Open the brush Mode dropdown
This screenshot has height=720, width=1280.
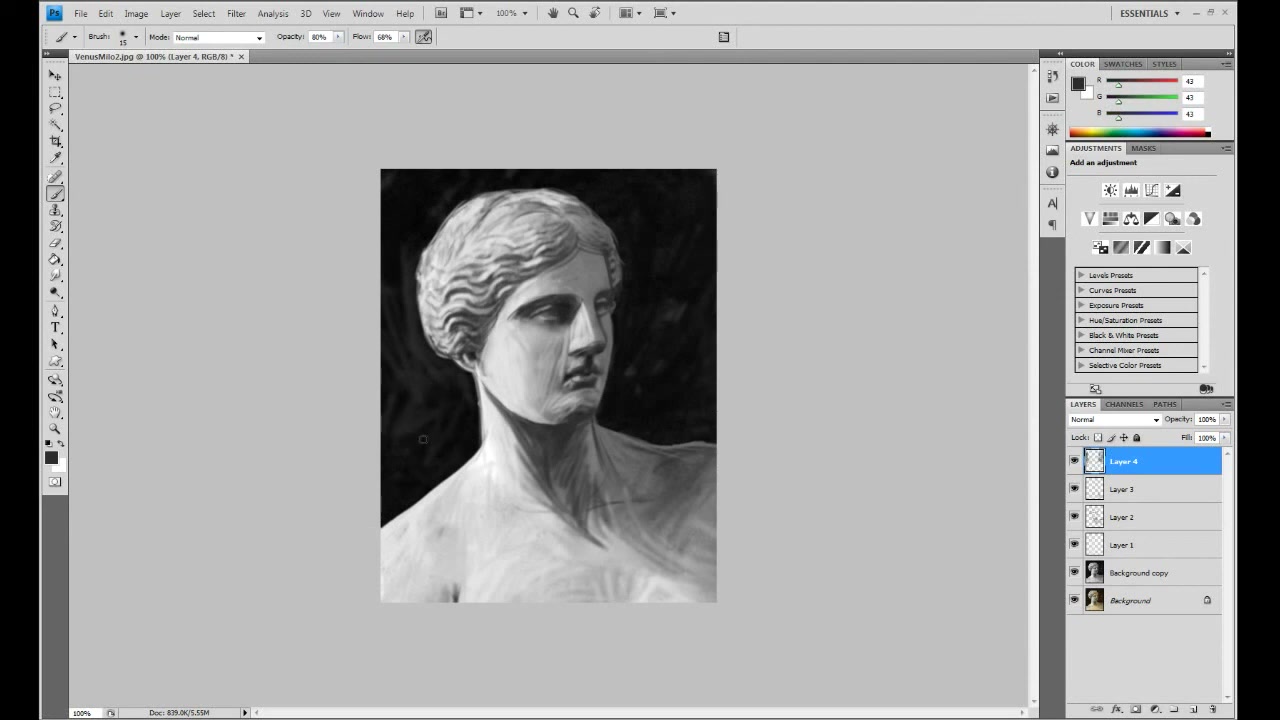[x=219, y=37]
